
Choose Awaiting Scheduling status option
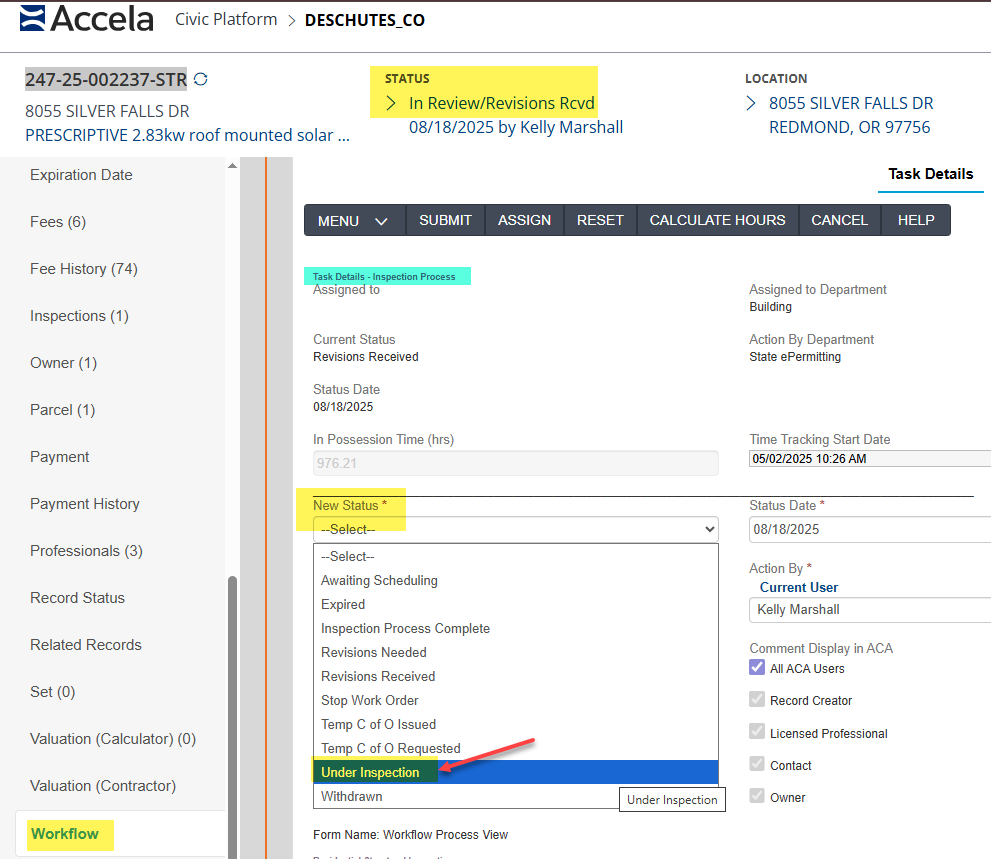[x=379, y=580]
